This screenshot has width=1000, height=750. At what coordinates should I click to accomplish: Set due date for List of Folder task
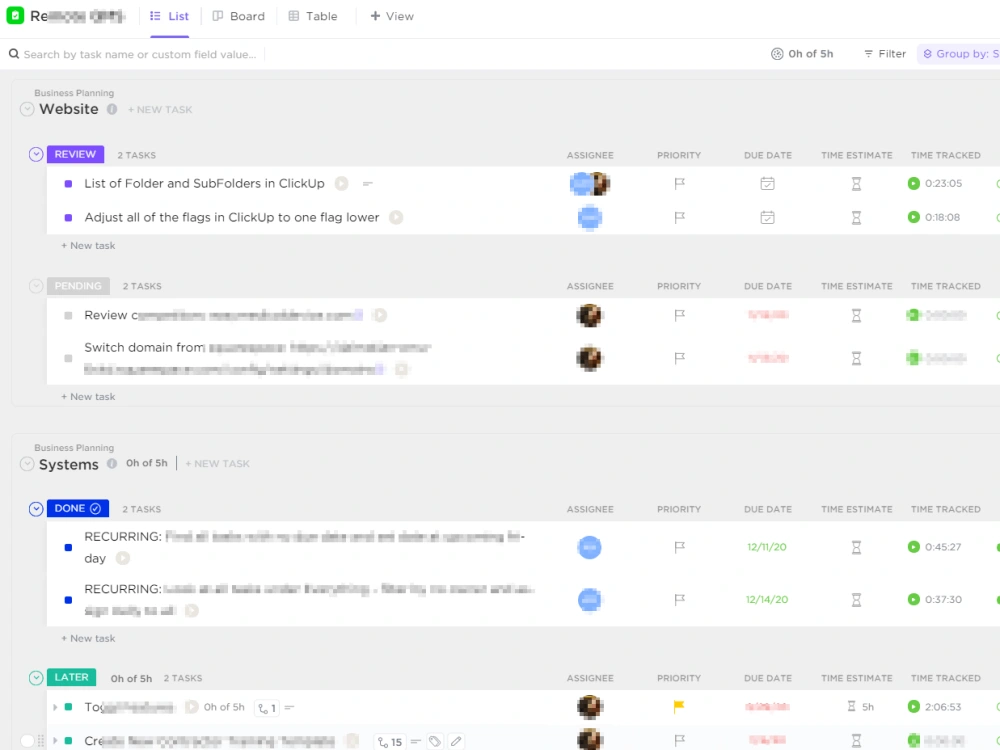pos(767,184)
